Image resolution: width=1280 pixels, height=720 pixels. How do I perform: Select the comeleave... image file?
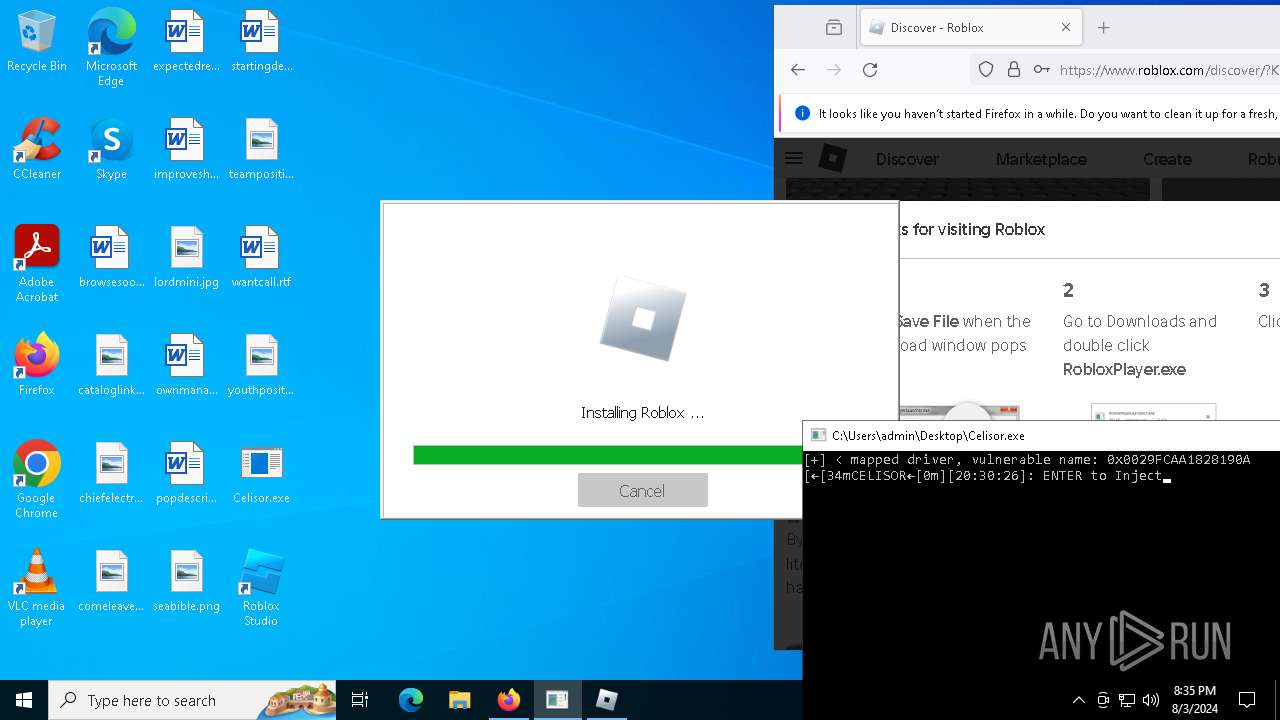tap(111, 582)
